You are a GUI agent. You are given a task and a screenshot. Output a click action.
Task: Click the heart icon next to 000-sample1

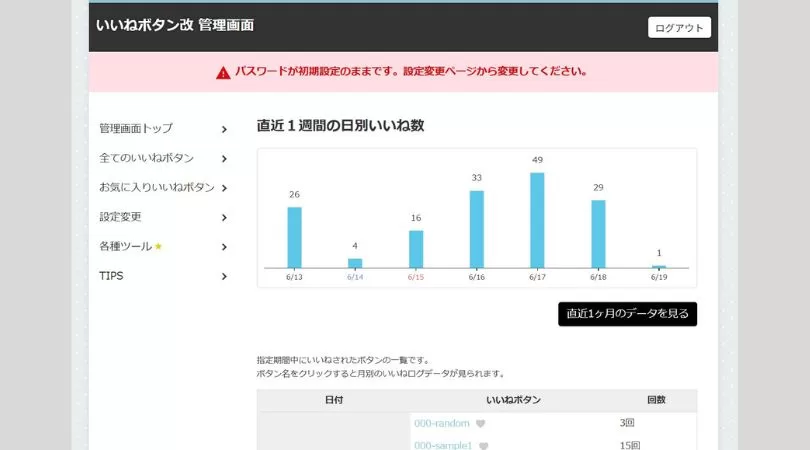click(x=484, y=446)
